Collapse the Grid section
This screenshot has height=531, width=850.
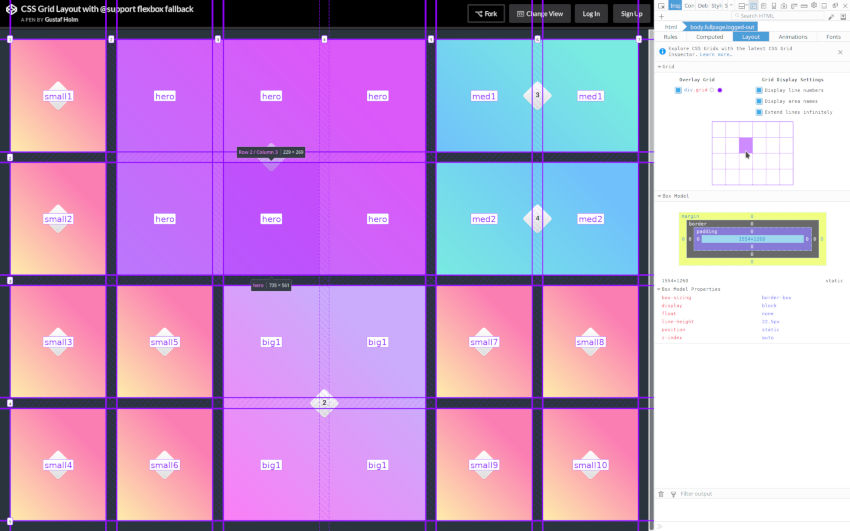[x=661, y=67]
